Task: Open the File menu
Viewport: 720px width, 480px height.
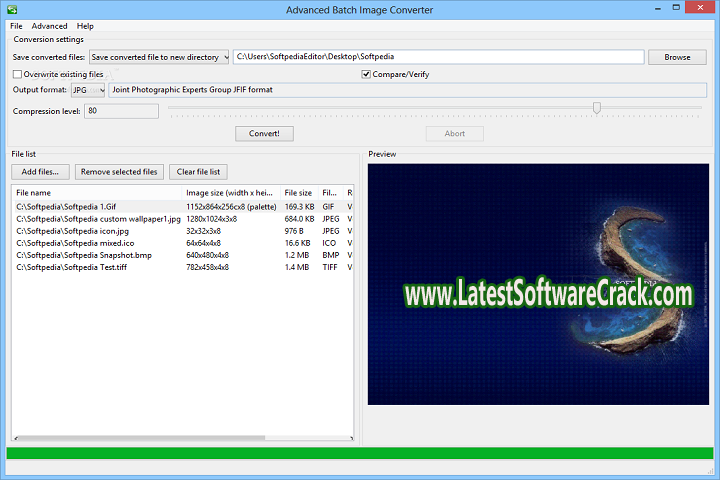Action: [x=16, y=26]
